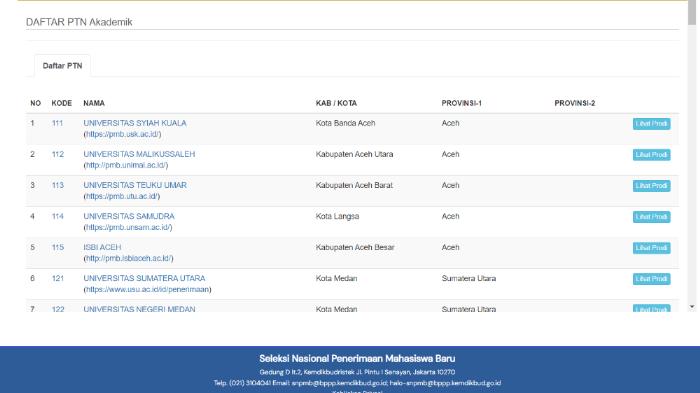Click Lihat Prodi for Universitas Teuku Umar
This screenshot has height=393, width=700.
[651, 186]
